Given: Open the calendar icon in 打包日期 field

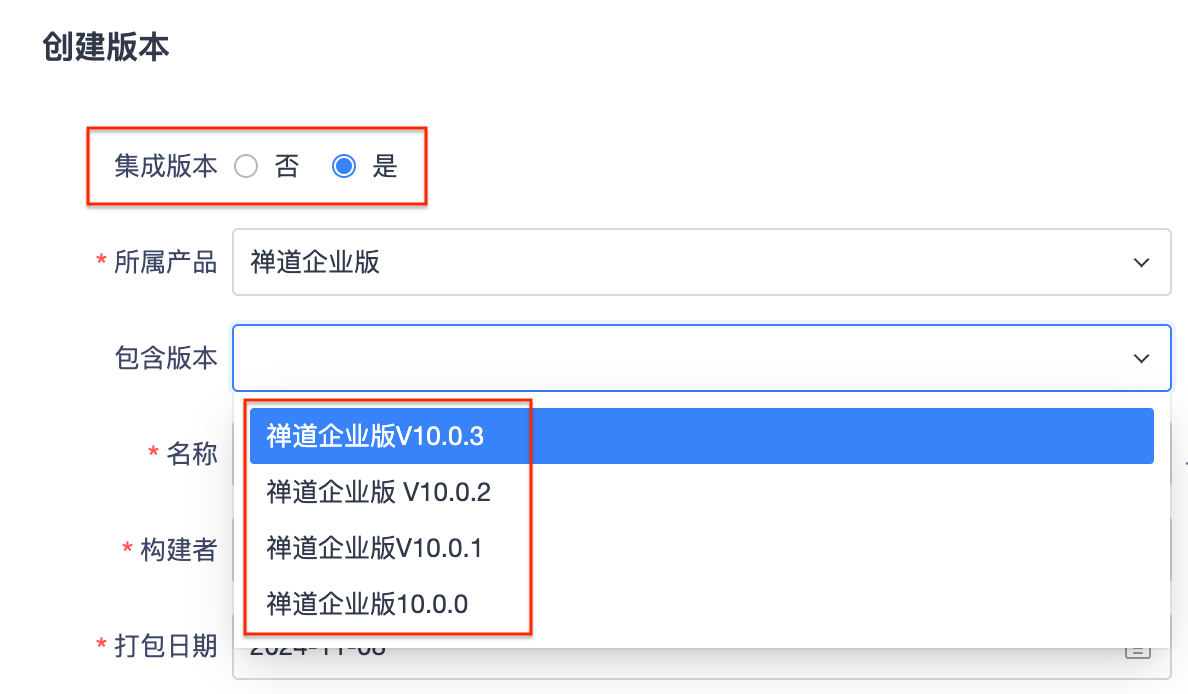Looking at the screenshot, I should click(x=1137, y=651).
